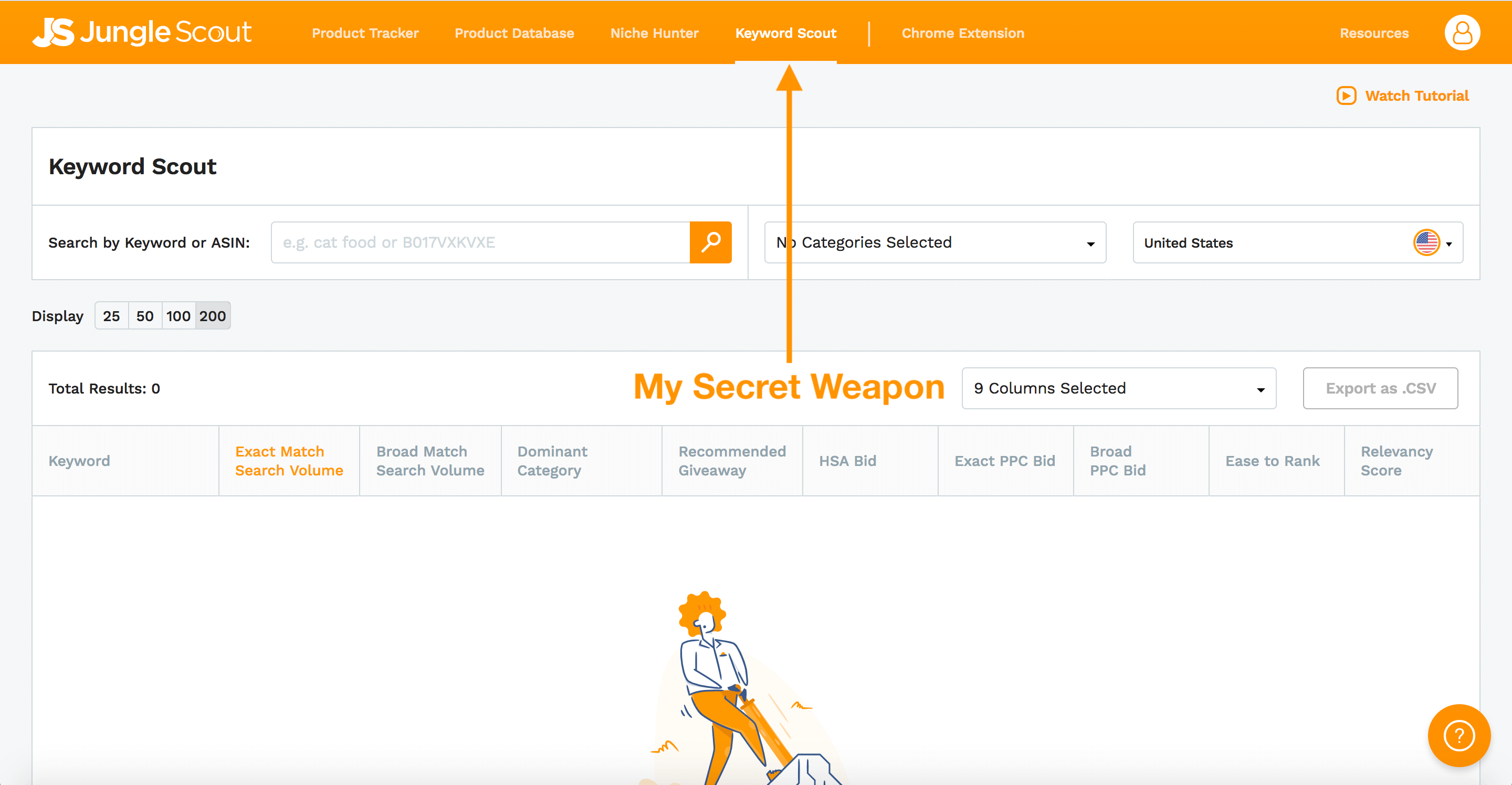Expand the 9 Columns Selected dropdown
This screenshot has width=1512, height=785.
[1118, 388]
